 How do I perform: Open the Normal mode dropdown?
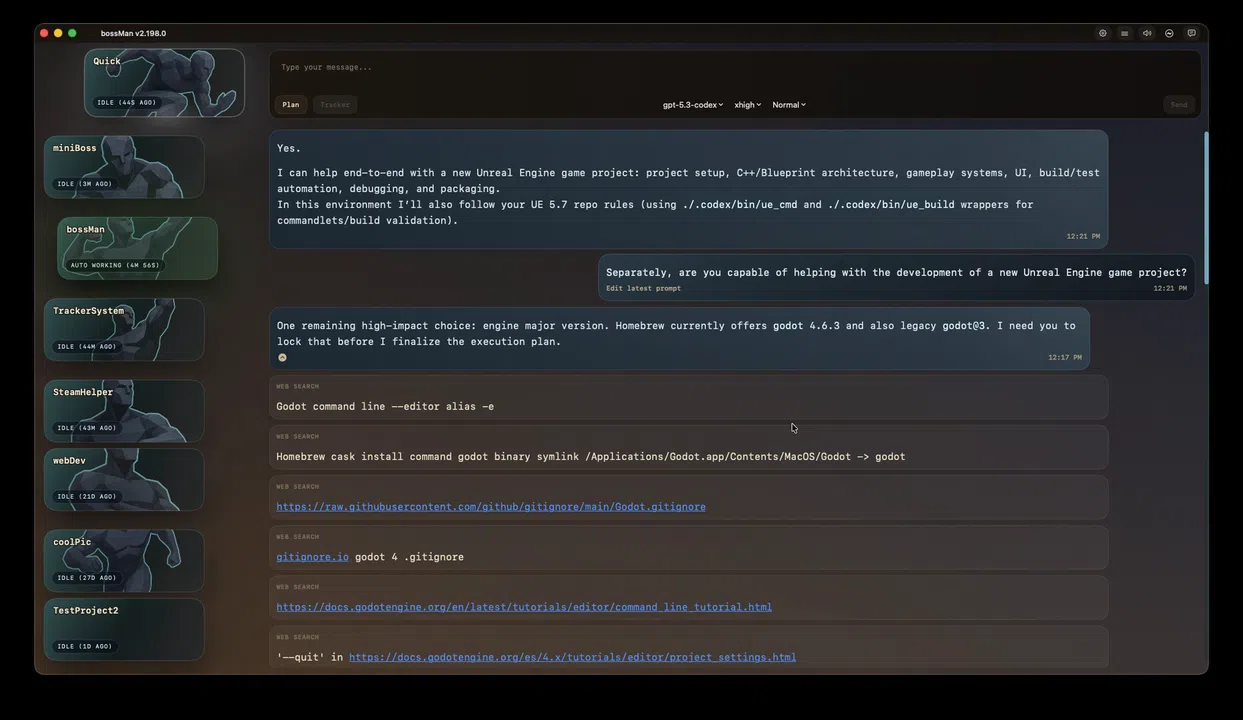tap(788, 104)
